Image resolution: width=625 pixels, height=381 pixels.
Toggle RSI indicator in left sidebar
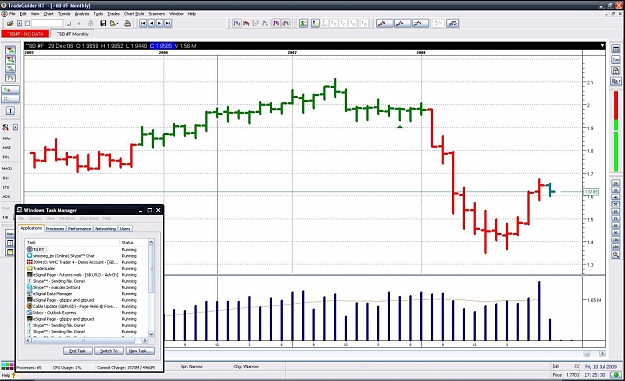(6, 178)
